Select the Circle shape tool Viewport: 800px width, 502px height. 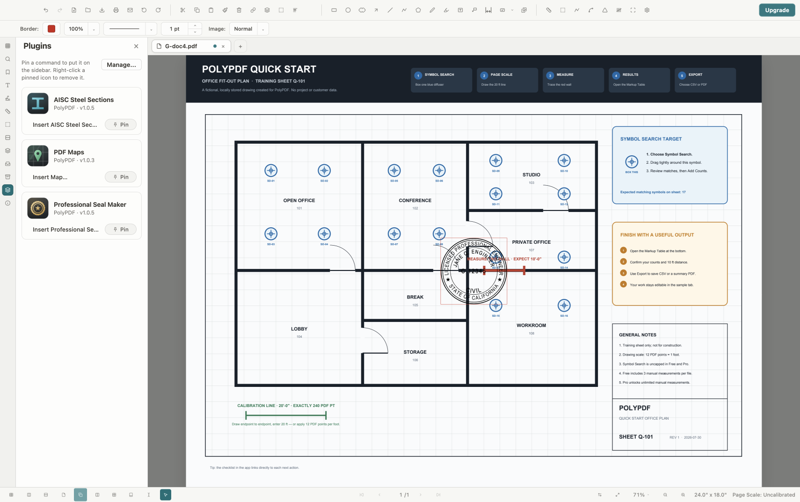coord(348,10)
